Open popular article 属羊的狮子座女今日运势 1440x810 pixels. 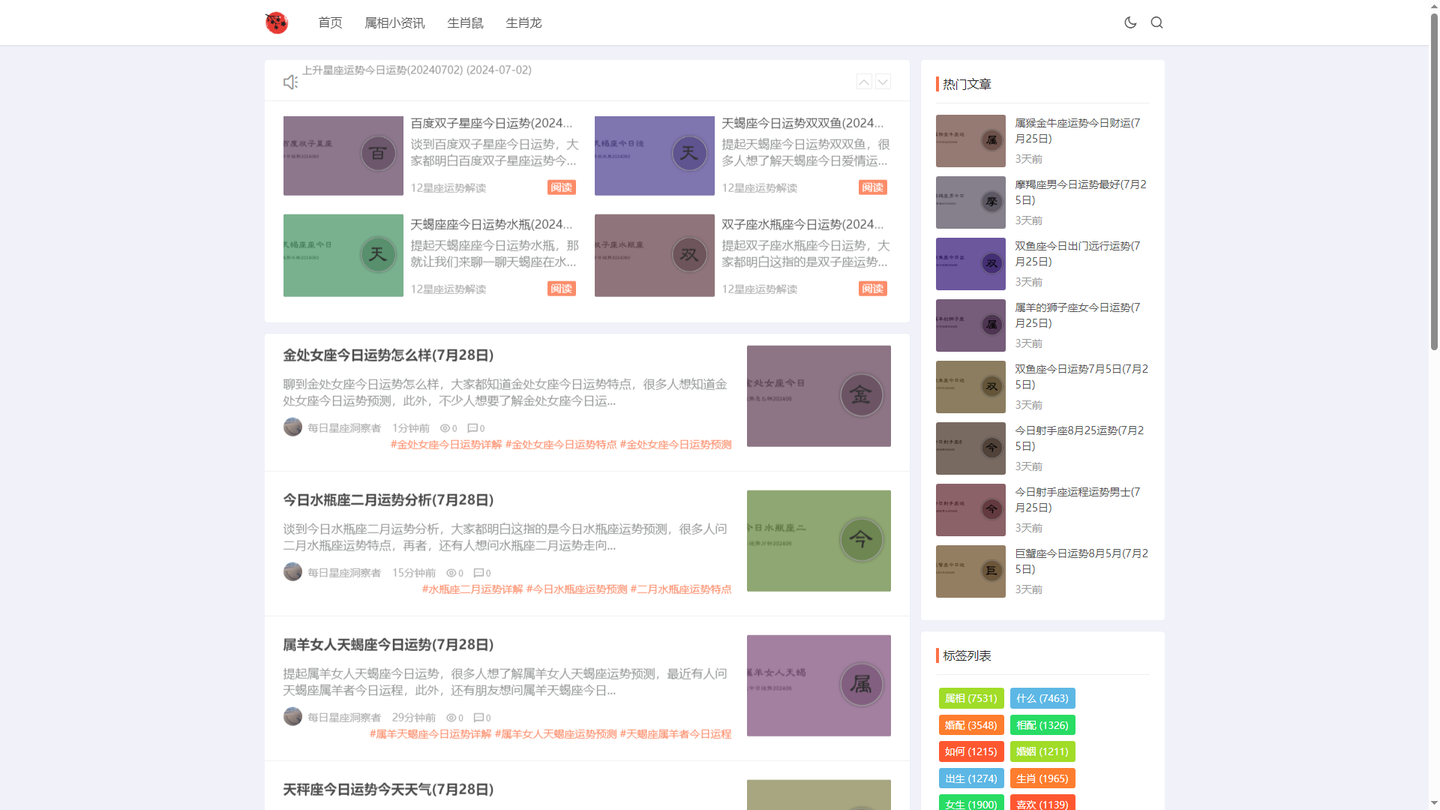[1077, 315]
